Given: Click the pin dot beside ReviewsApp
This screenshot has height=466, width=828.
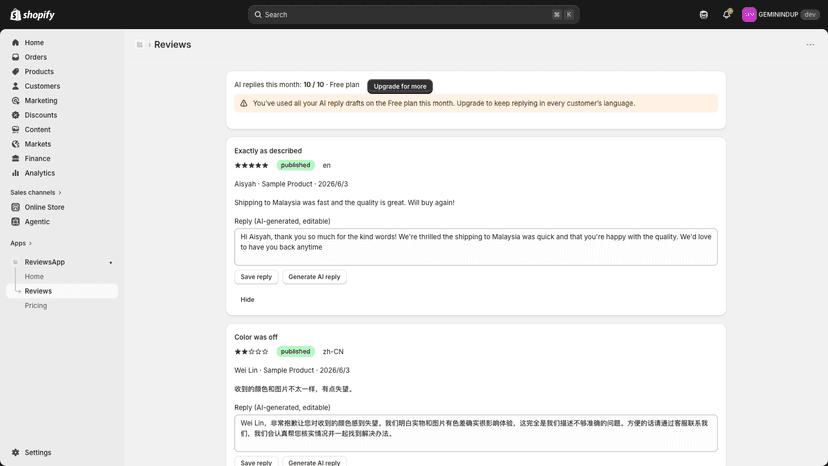Looking at the screenshot, I should tap(110, 263).
